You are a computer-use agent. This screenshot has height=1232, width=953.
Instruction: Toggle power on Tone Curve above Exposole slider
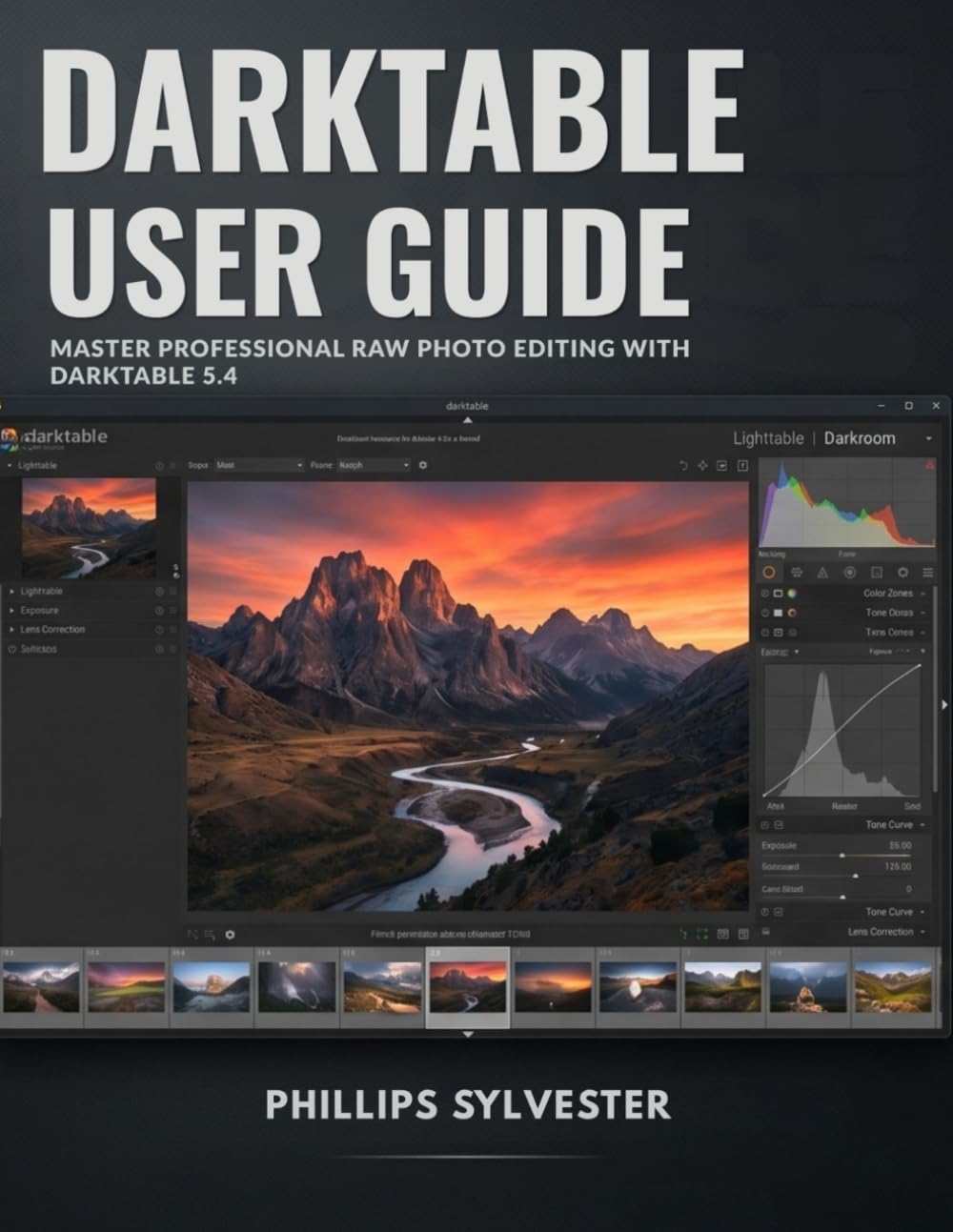point(765,824)
